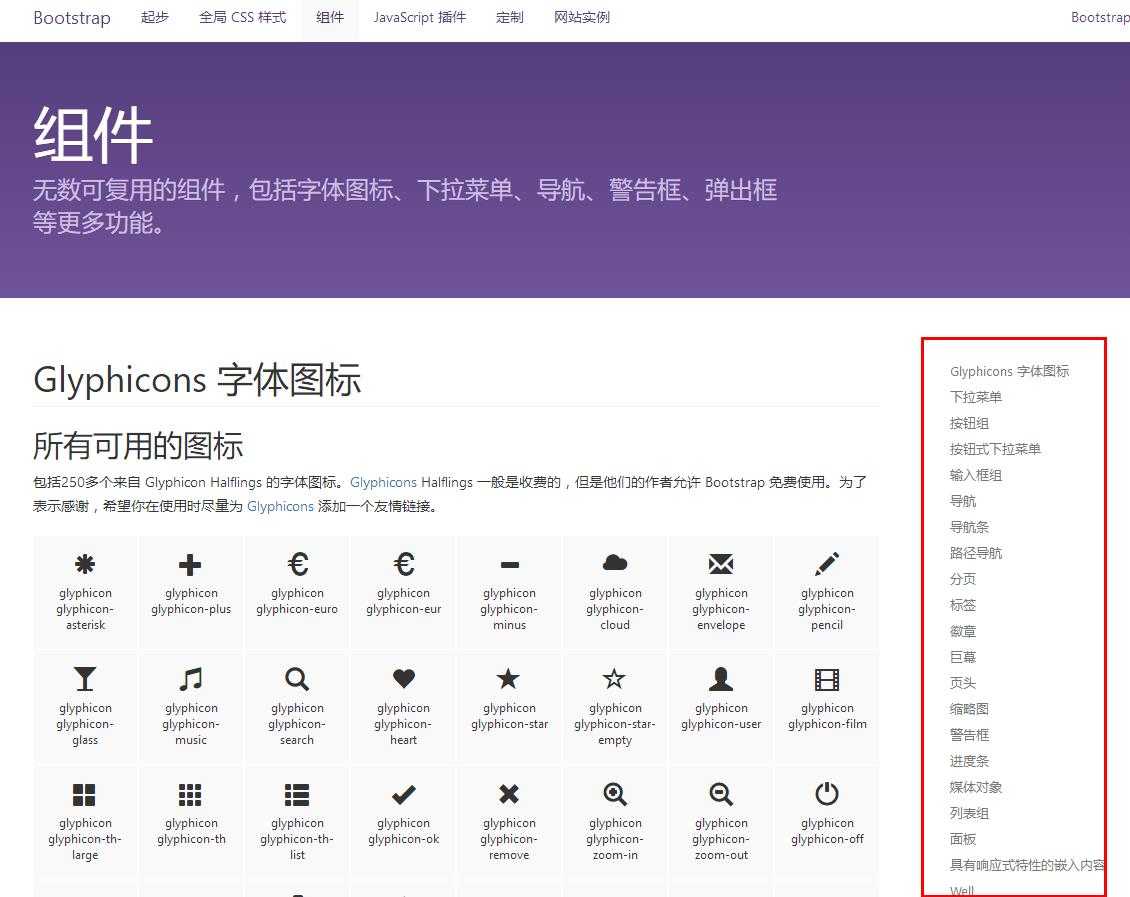
Task: Click the glyphicon-th small grid icon
Action: [x=190, y=794]
